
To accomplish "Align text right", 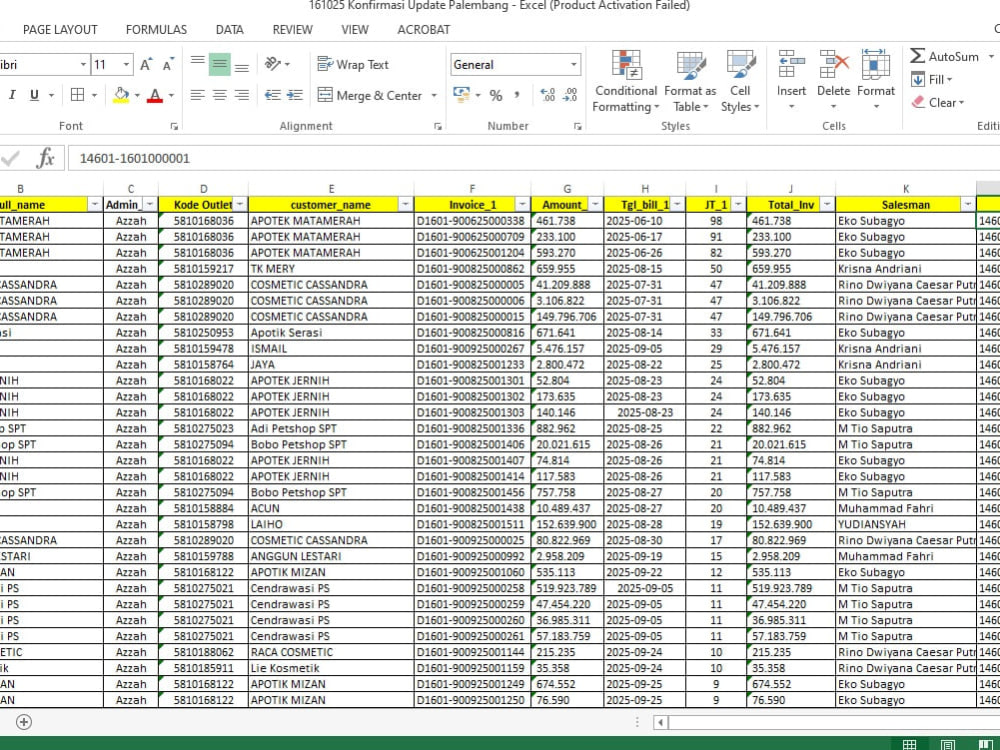I will coord(242,95).
